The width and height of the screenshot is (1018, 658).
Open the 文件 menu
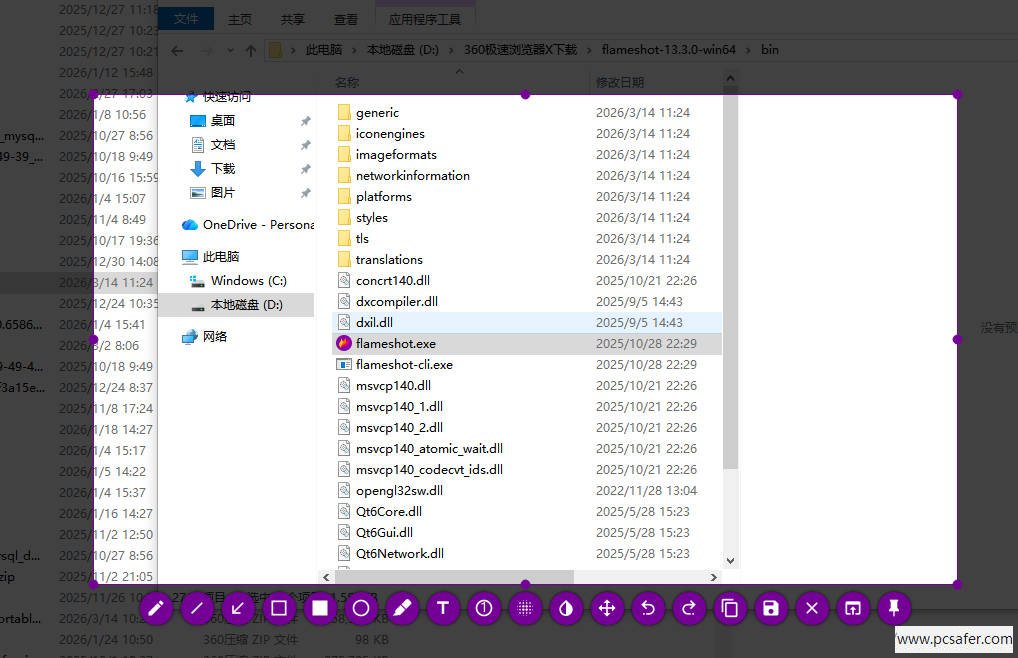(x=186, y=19)
